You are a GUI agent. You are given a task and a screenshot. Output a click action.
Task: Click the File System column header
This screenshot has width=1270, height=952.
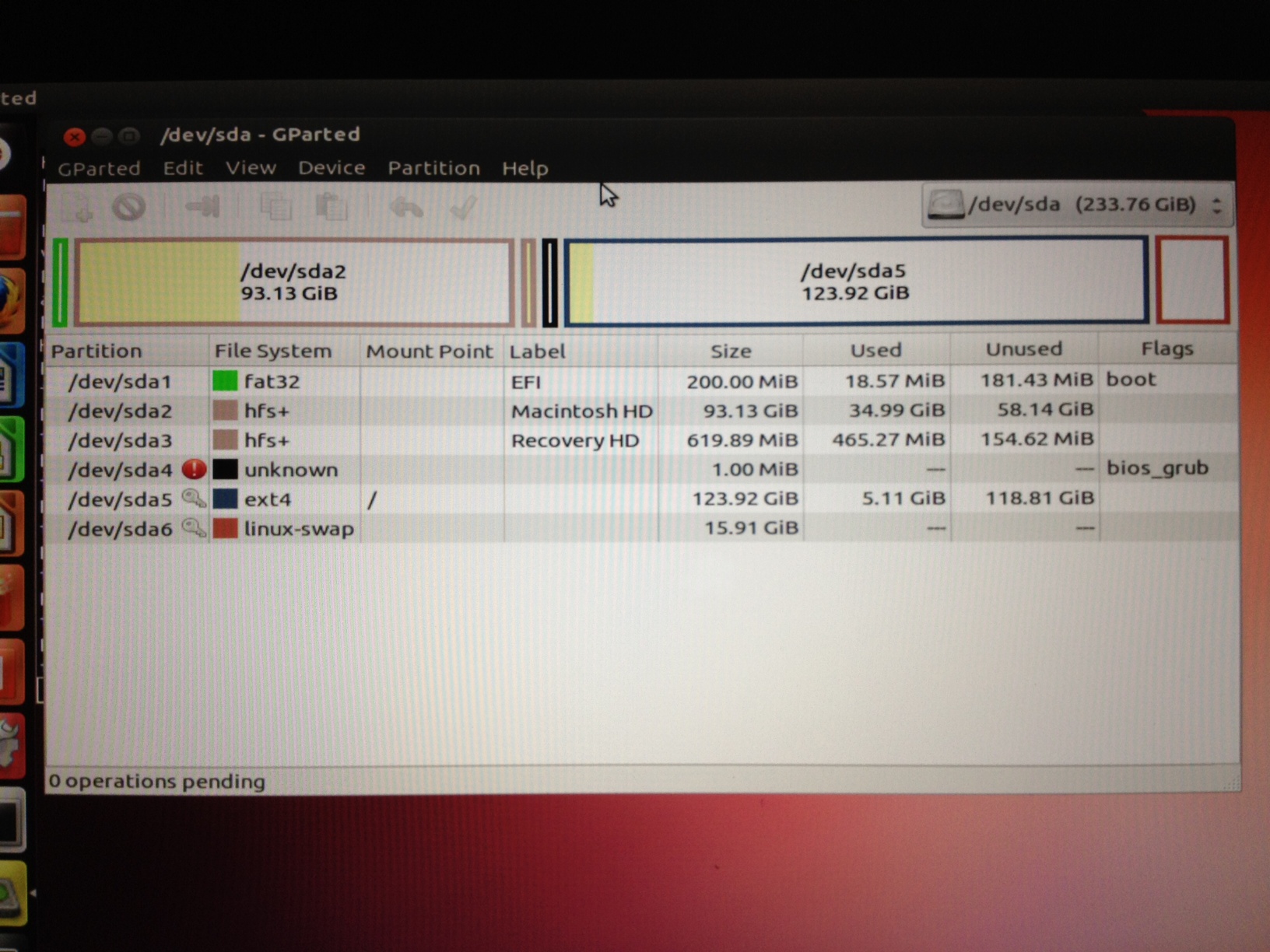pyautogui.click(x=273, y=351)
